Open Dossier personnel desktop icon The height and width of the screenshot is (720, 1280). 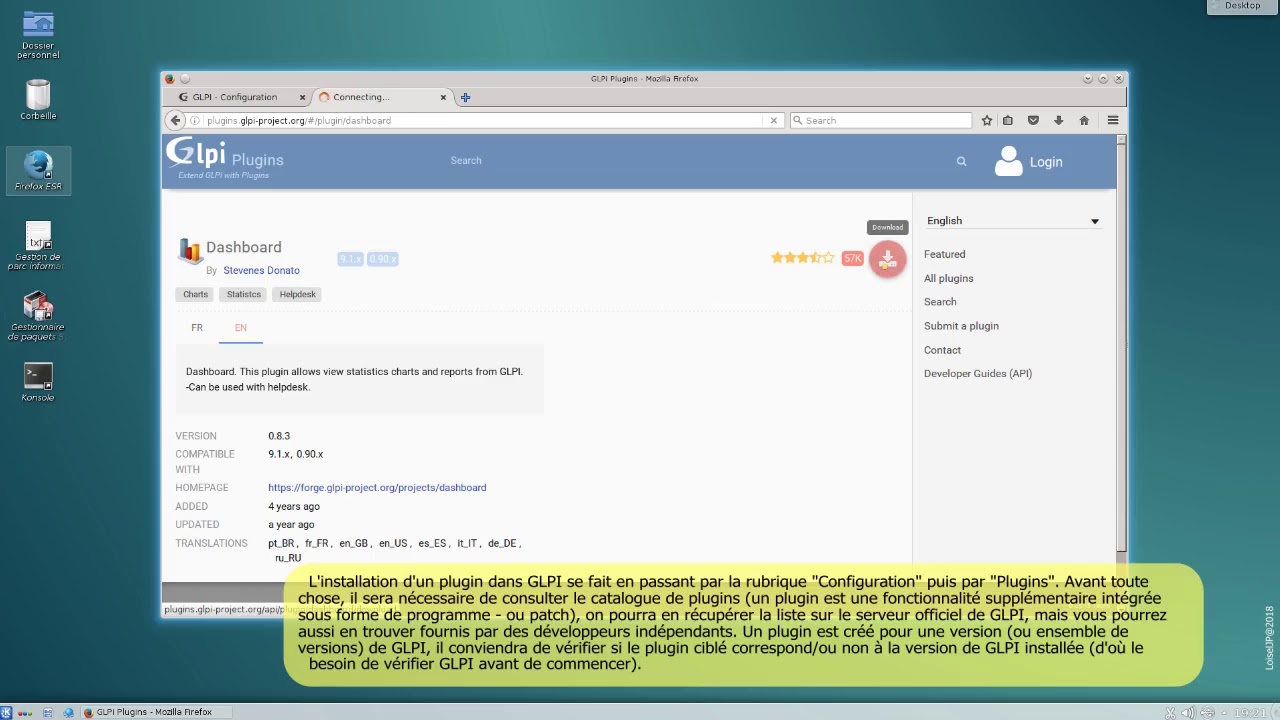[x=38, y=35]
